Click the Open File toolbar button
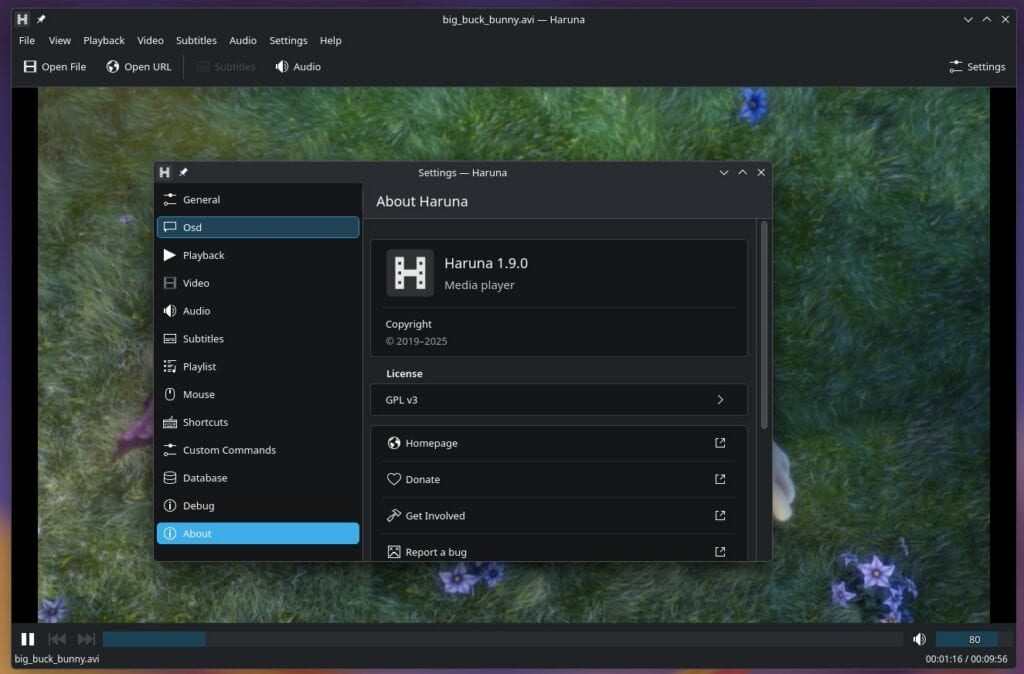 55,67
